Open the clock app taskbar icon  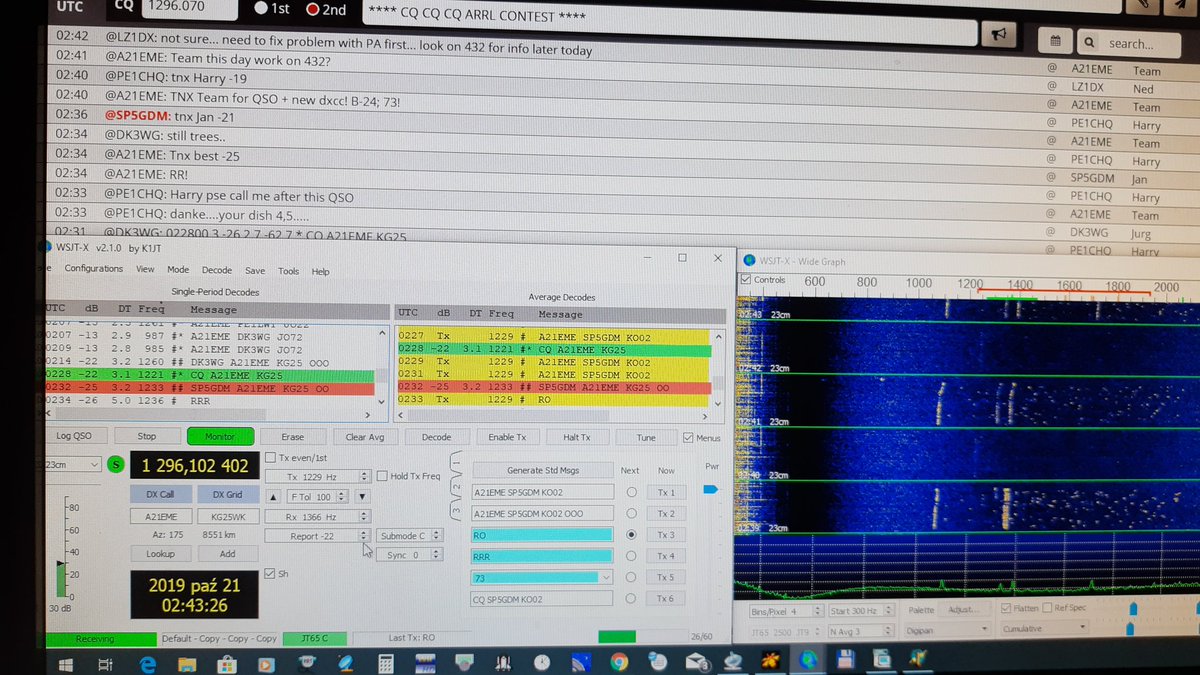541,663
